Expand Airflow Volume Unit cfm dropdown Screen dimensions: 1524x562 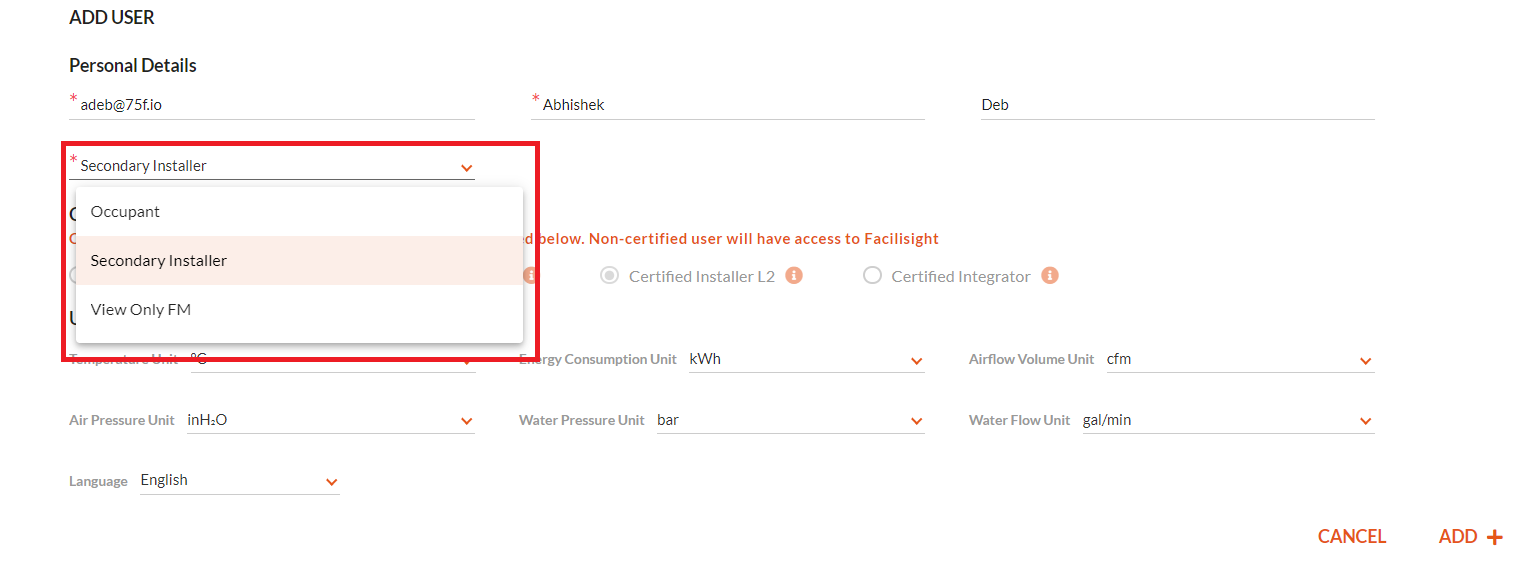pos(1240,360)
